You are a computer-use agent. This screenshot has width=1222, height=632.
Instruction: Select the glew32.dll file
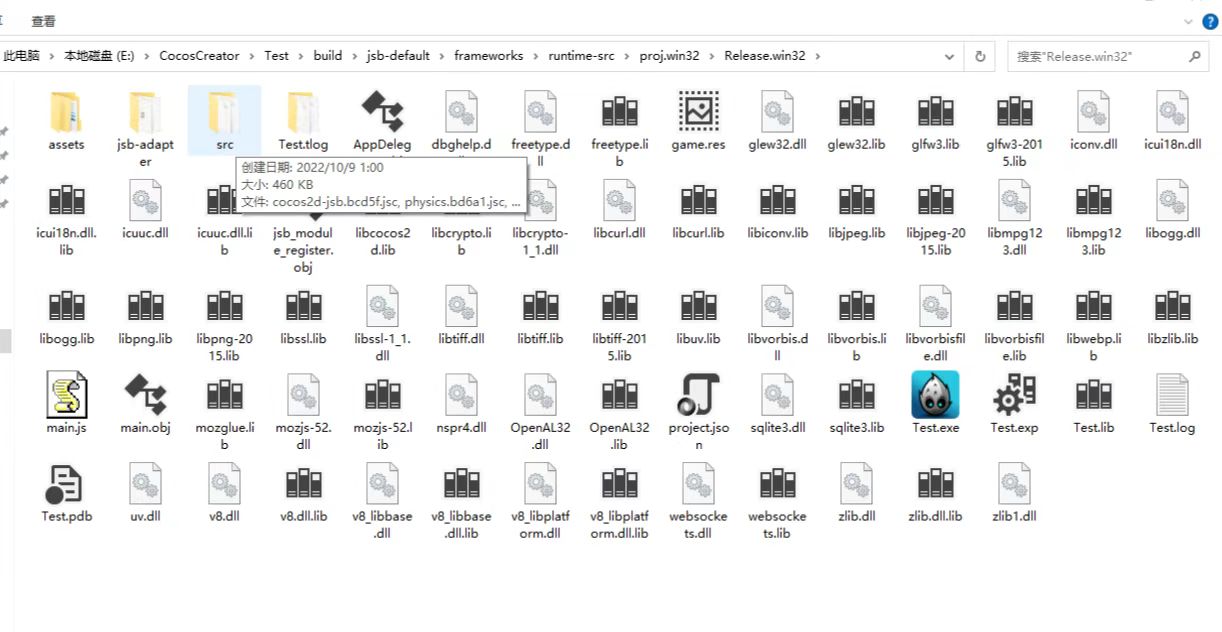777,121
